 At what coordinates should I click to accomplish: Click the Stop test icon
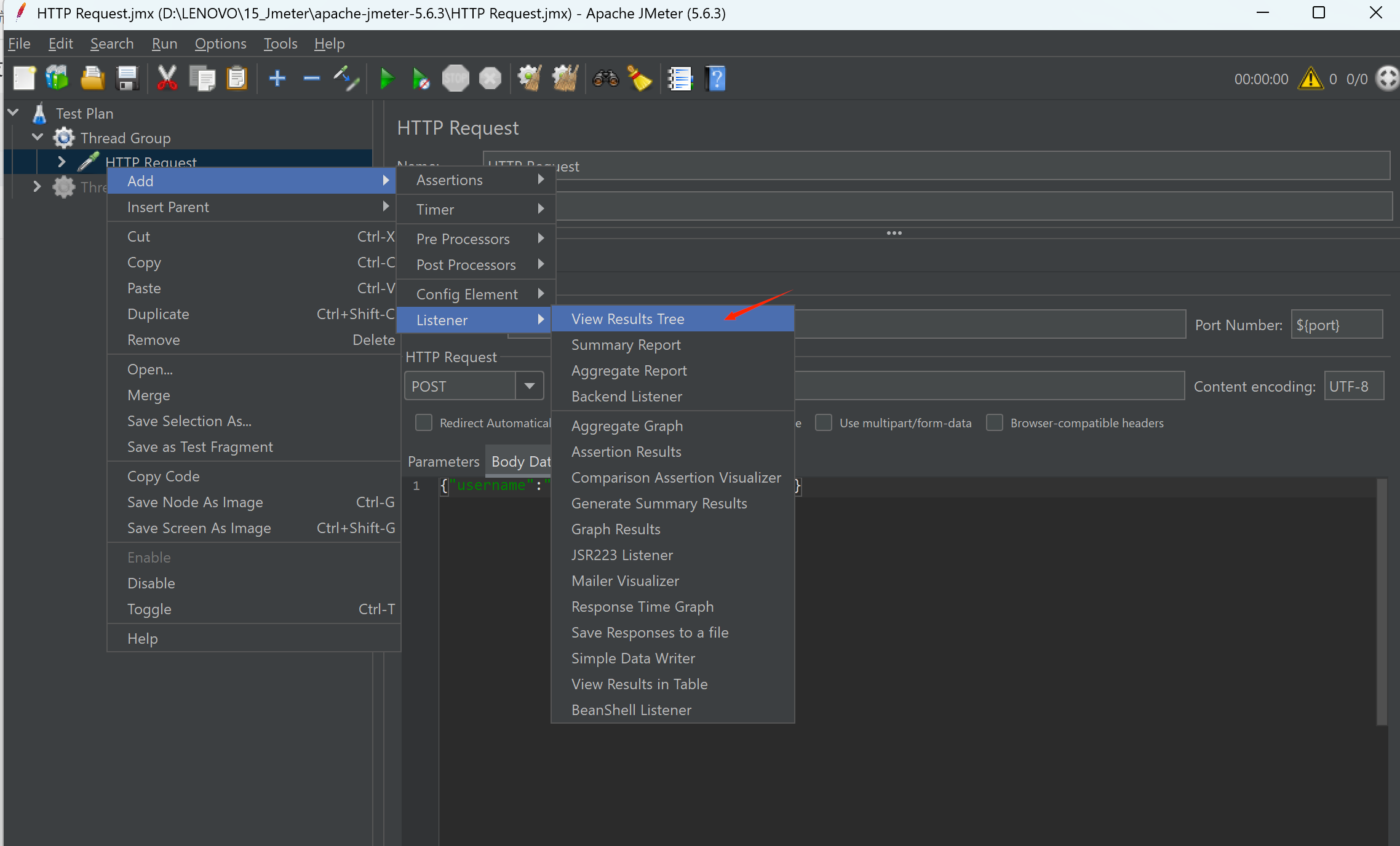(x=455, y=79)
